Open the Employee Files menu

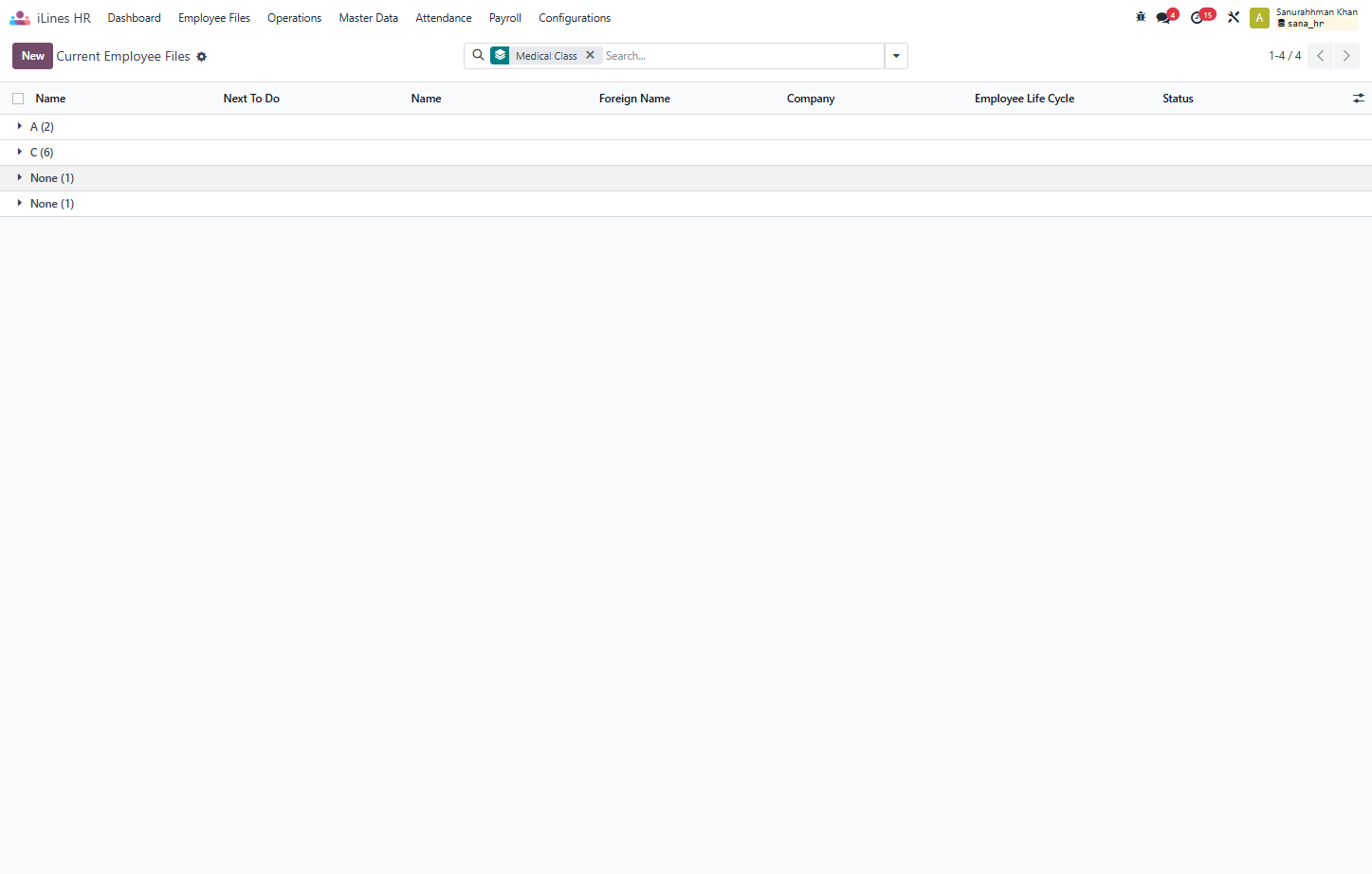point(214,18)
